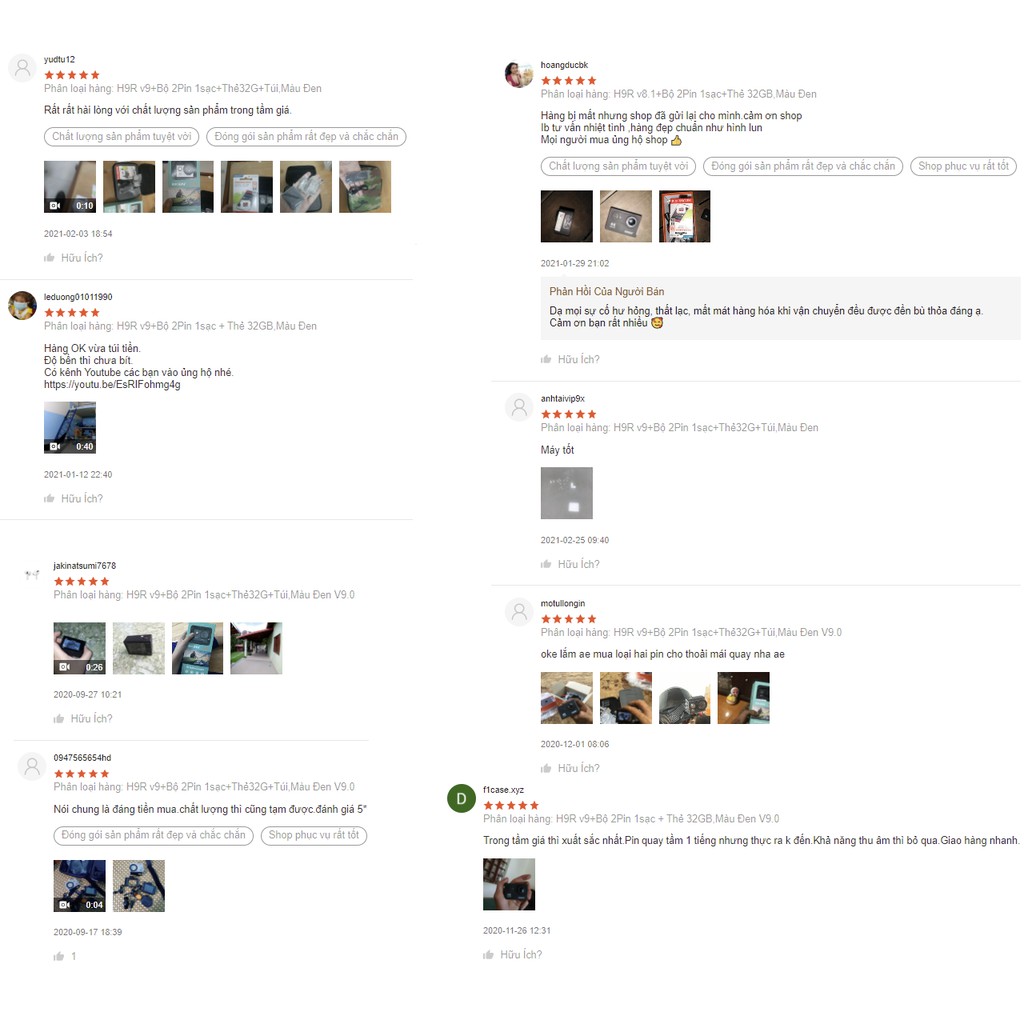Like leduong01011990's review with thumbs-up
The height and width of the screenshot is (1024, 1024).
point(49,499)
